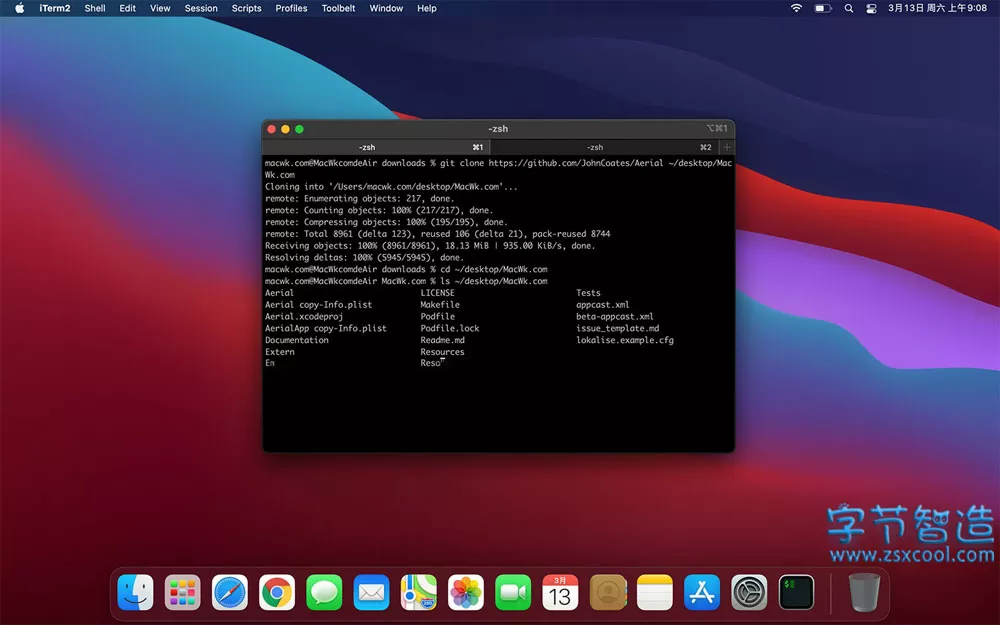The height and width of the screenshot is (625, 1000).
Task: Click 'lokalise.example.cfg' in the listing
Action: (625, 340)
